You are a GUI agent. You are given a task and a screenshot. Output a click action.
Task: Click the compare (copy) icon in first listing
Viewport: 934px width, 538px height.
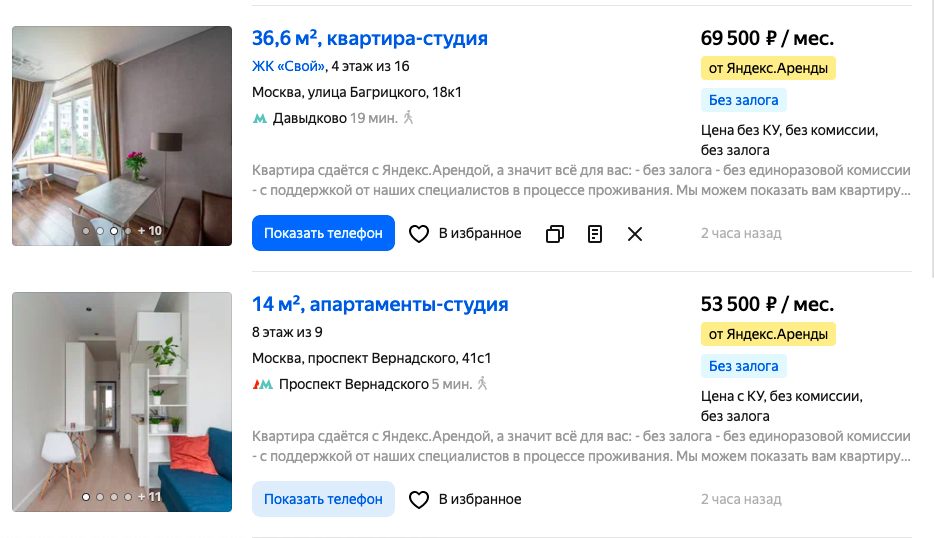555,234
